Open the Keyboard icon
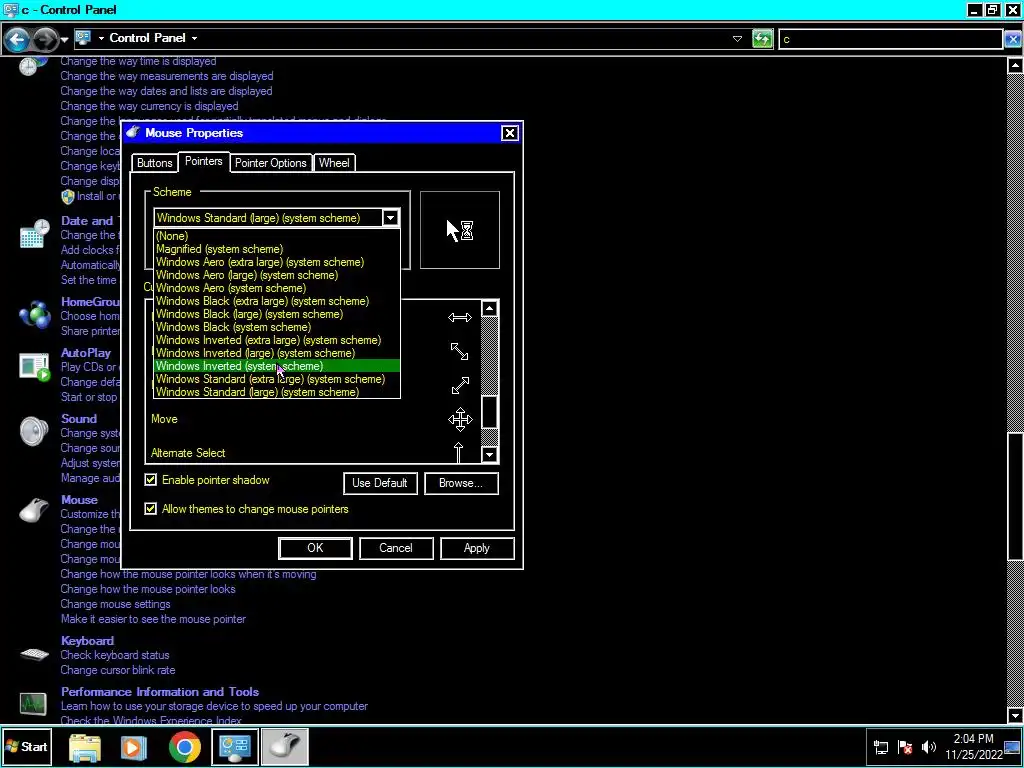1024x768 pixels. point(34,654)
